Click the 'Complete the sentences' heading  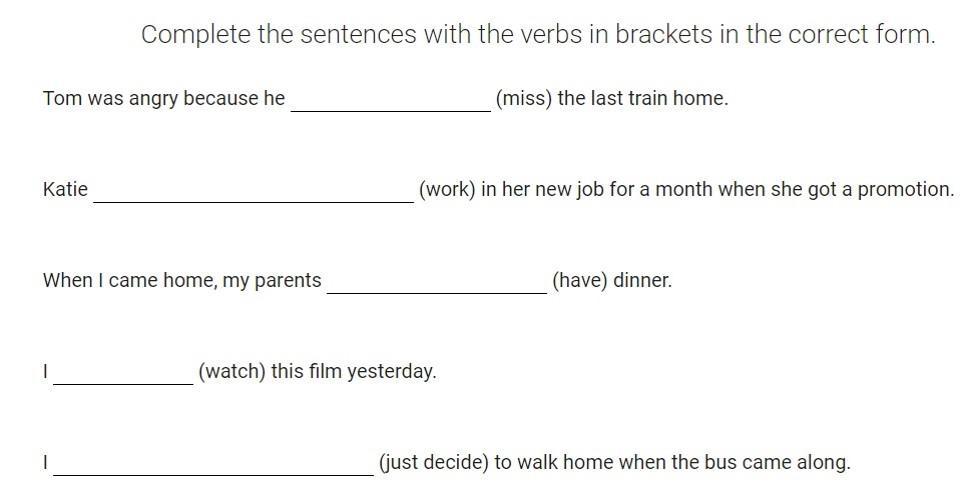(x=538, y=34)
